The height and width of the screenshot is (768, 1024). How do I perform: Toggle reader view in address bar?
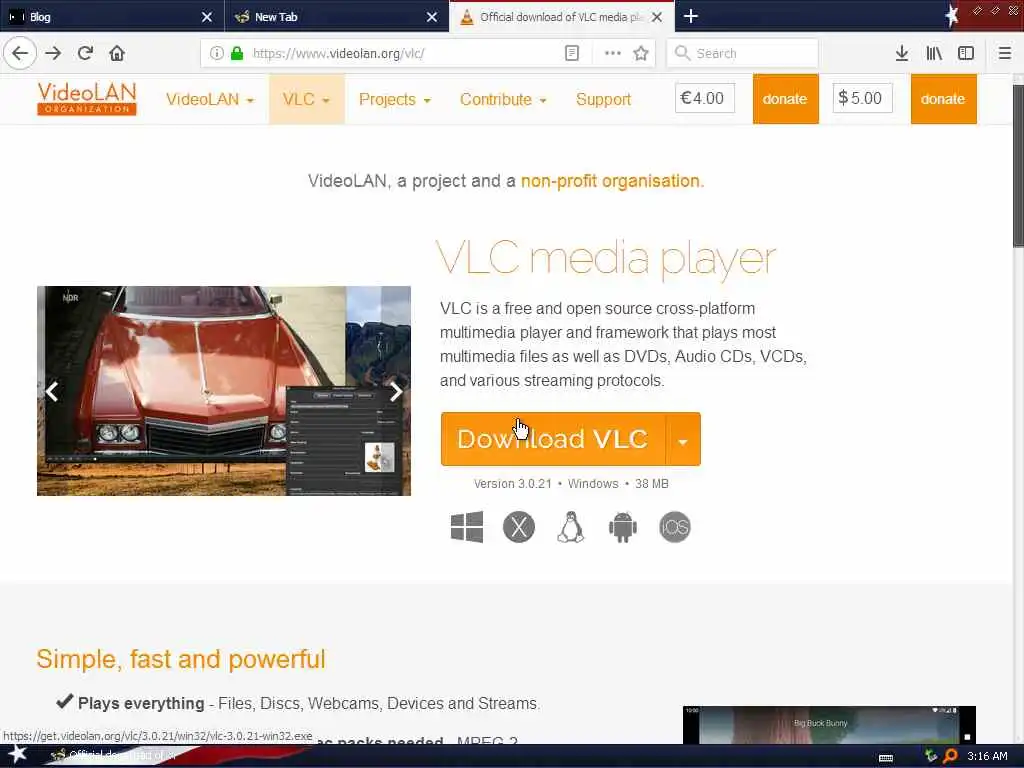(571, 53)
